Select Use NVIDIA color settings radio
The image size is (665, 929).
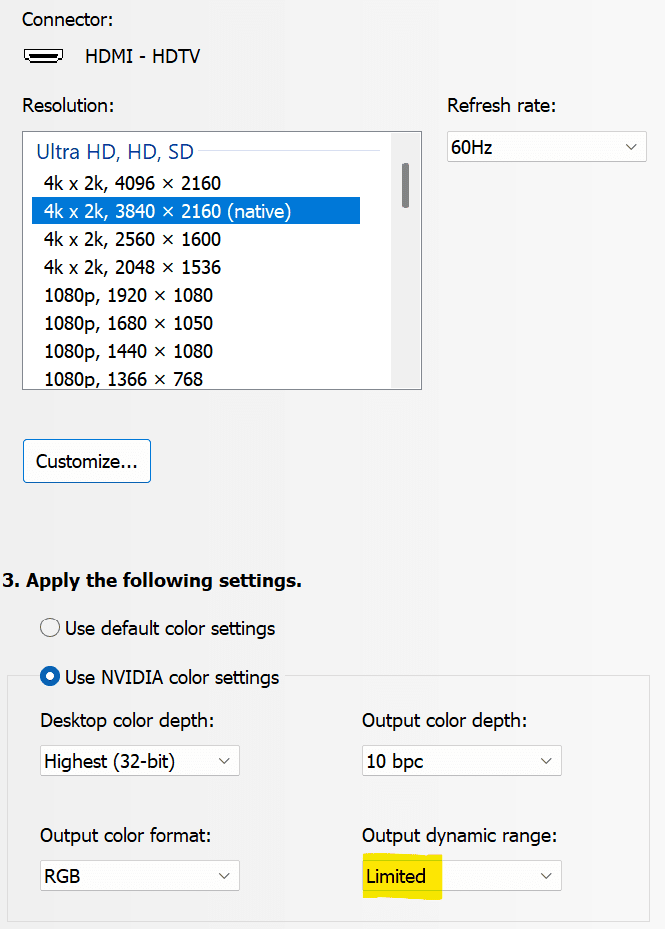pos(50,677)
